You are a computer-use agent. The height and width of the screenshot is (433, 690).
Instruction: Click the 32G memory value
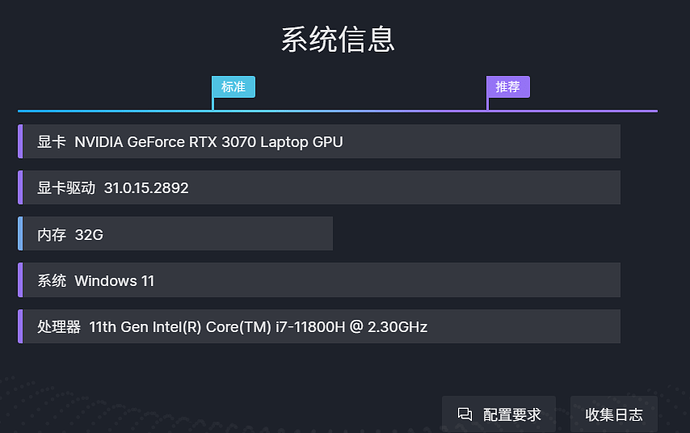89,235
